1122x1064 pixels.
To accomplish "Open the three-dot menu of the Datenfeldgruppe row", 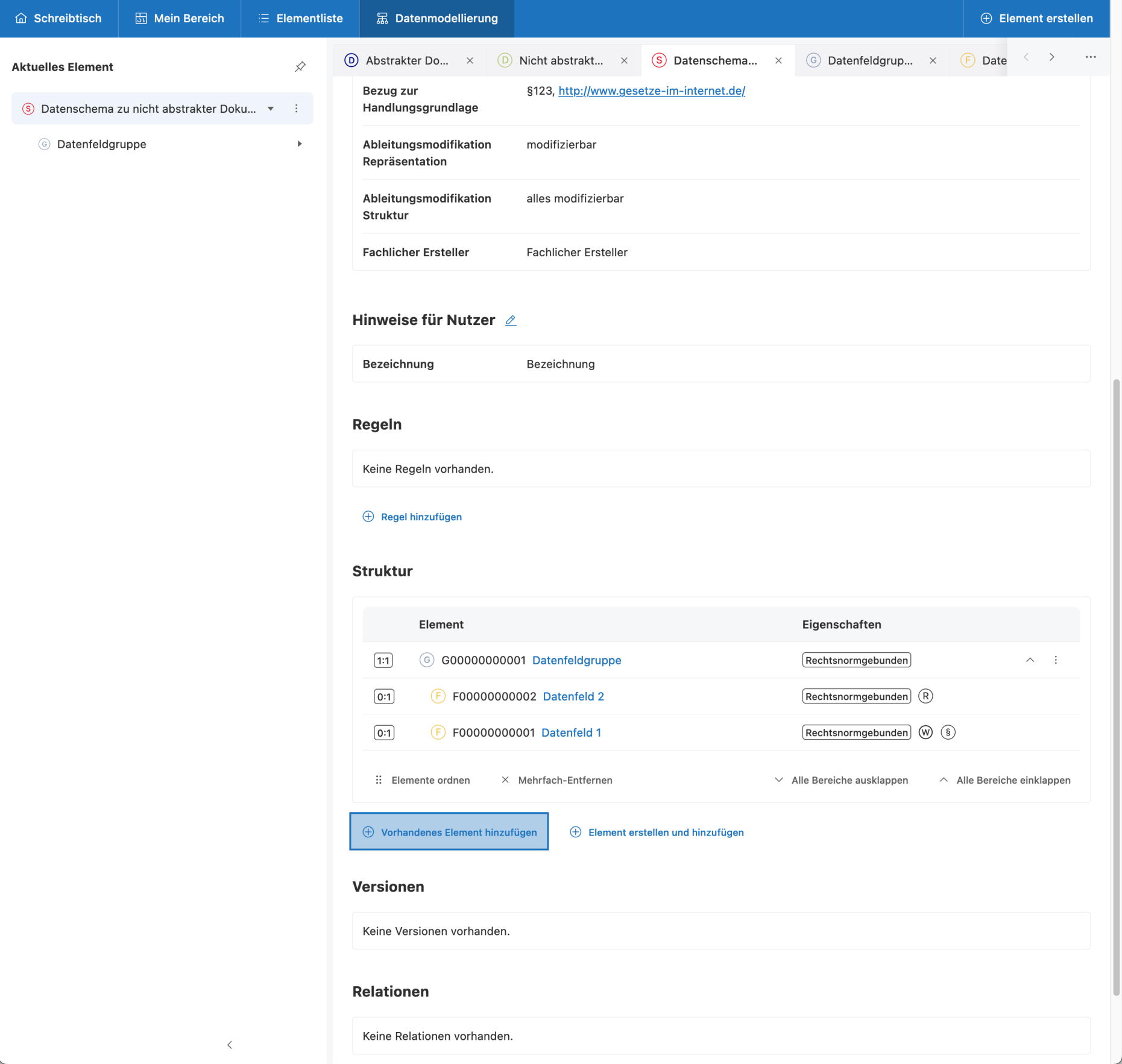I will point(1055,660).
